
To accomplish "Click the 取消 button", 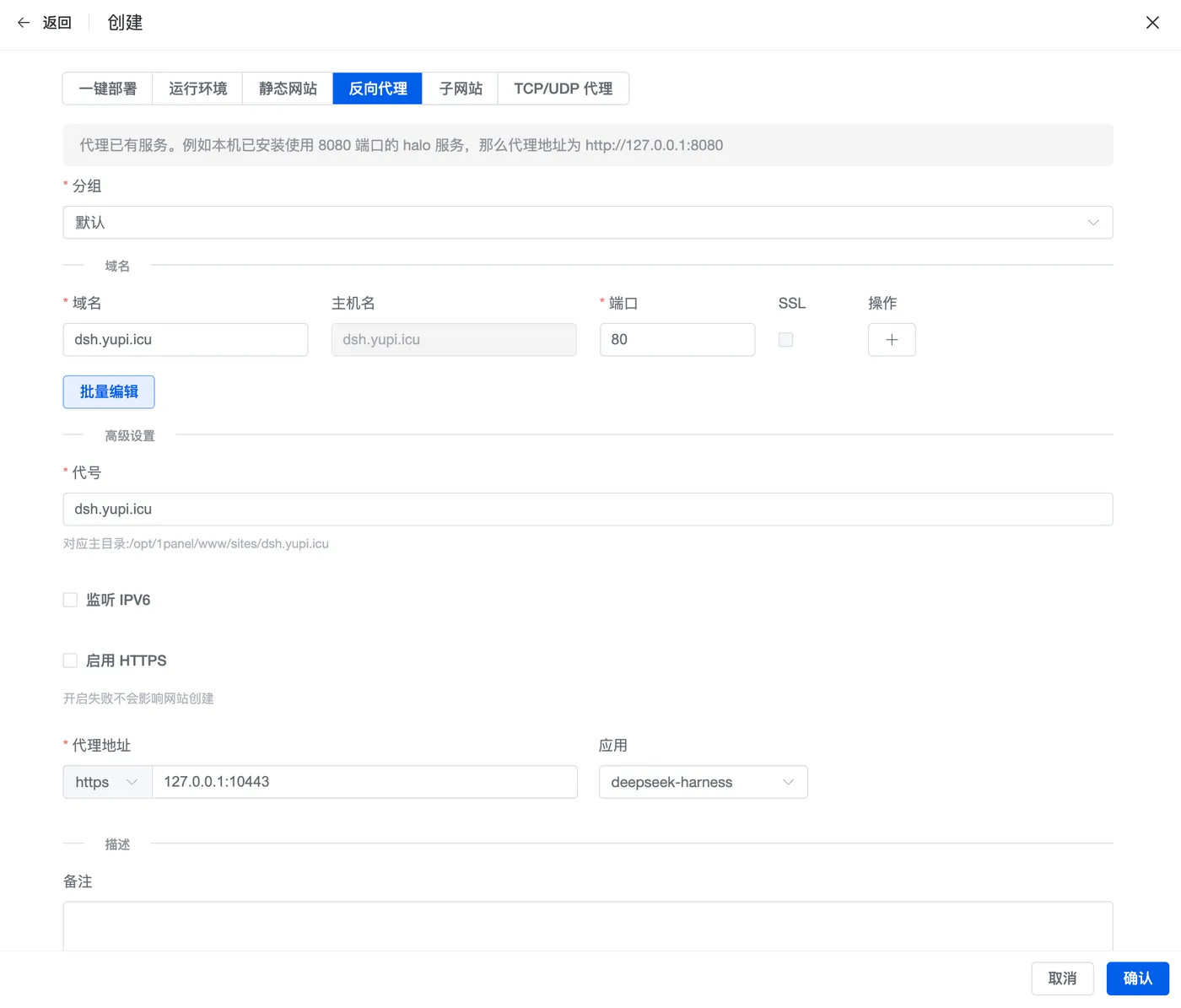I will (1062, 978).
